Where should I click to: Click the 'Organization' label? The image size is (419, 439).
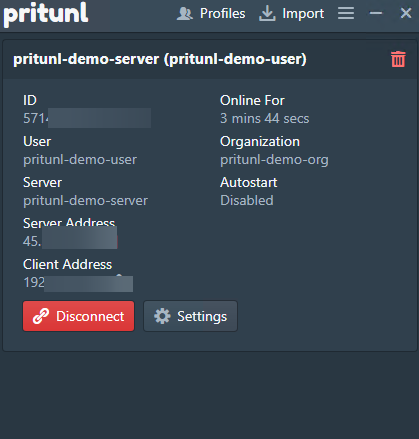click(x=260, y=142)
